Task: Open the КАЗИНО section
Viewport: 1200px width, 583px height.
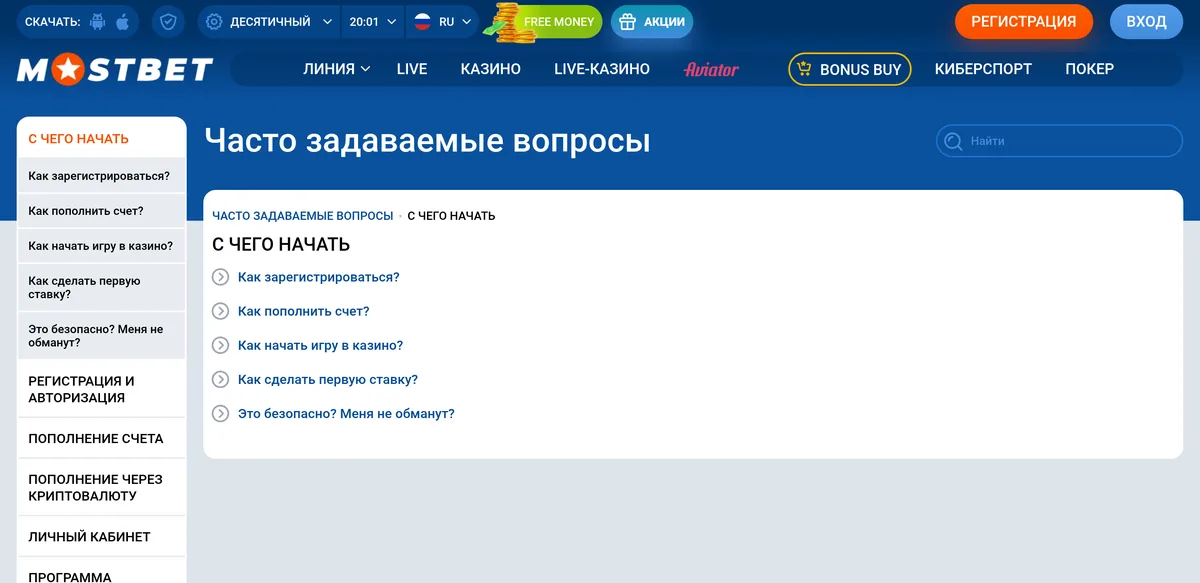Action: (491, 69)
